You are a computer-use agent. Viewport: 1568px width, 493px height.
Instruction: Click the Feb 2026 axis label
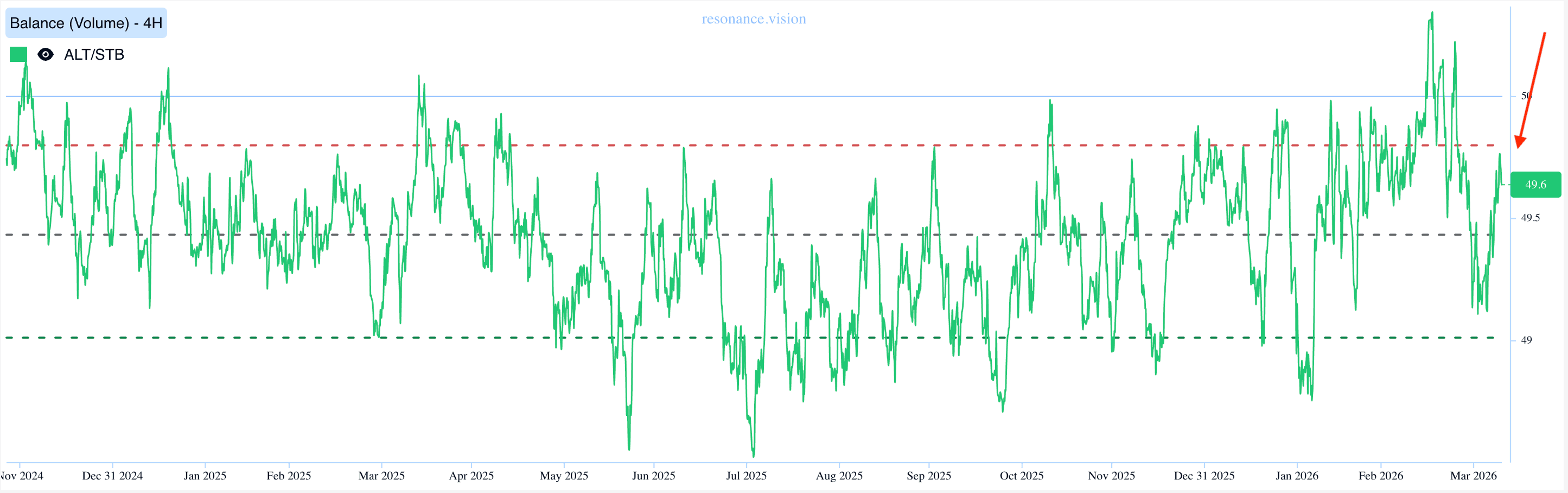[1380, 475]
